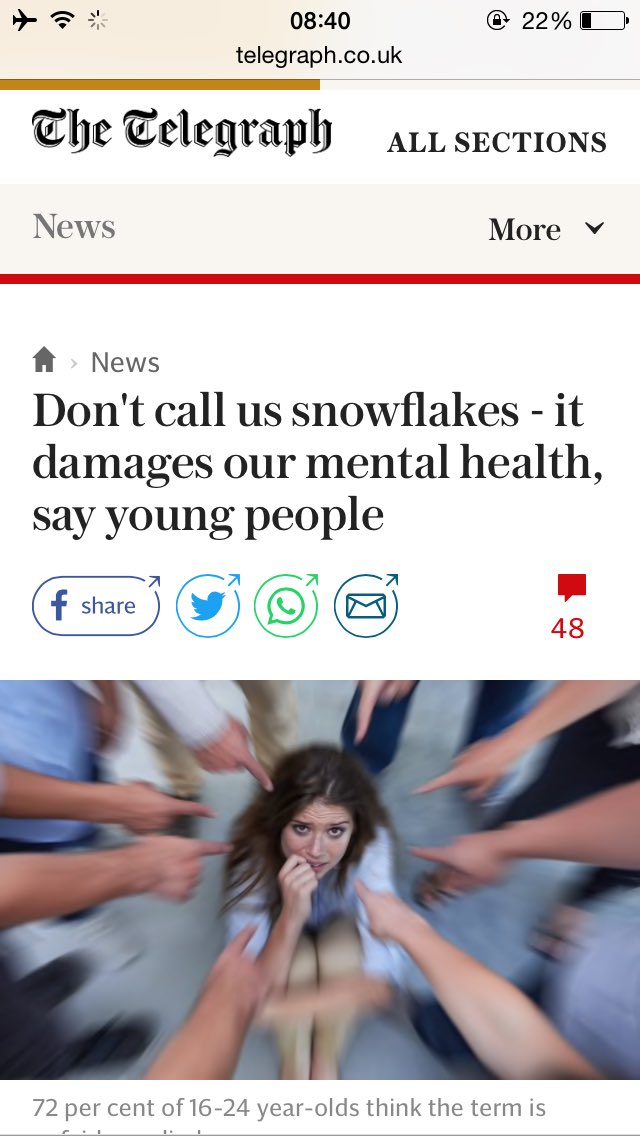Click the page loading progress bar
This screenshot has width=640, height=1136.
159,85
